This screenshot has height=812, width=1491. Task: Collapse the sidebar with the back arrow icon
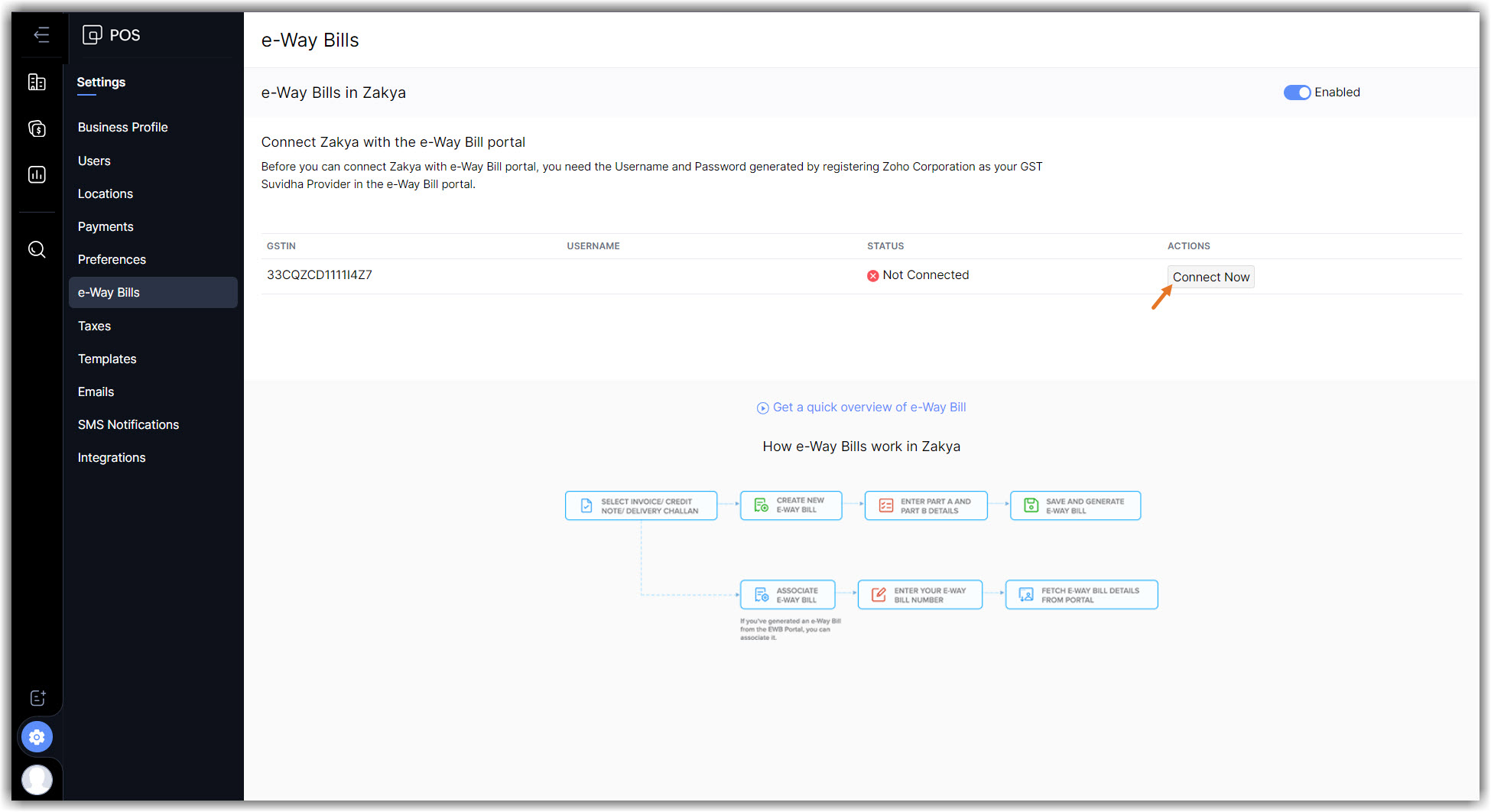coord(41,34)
